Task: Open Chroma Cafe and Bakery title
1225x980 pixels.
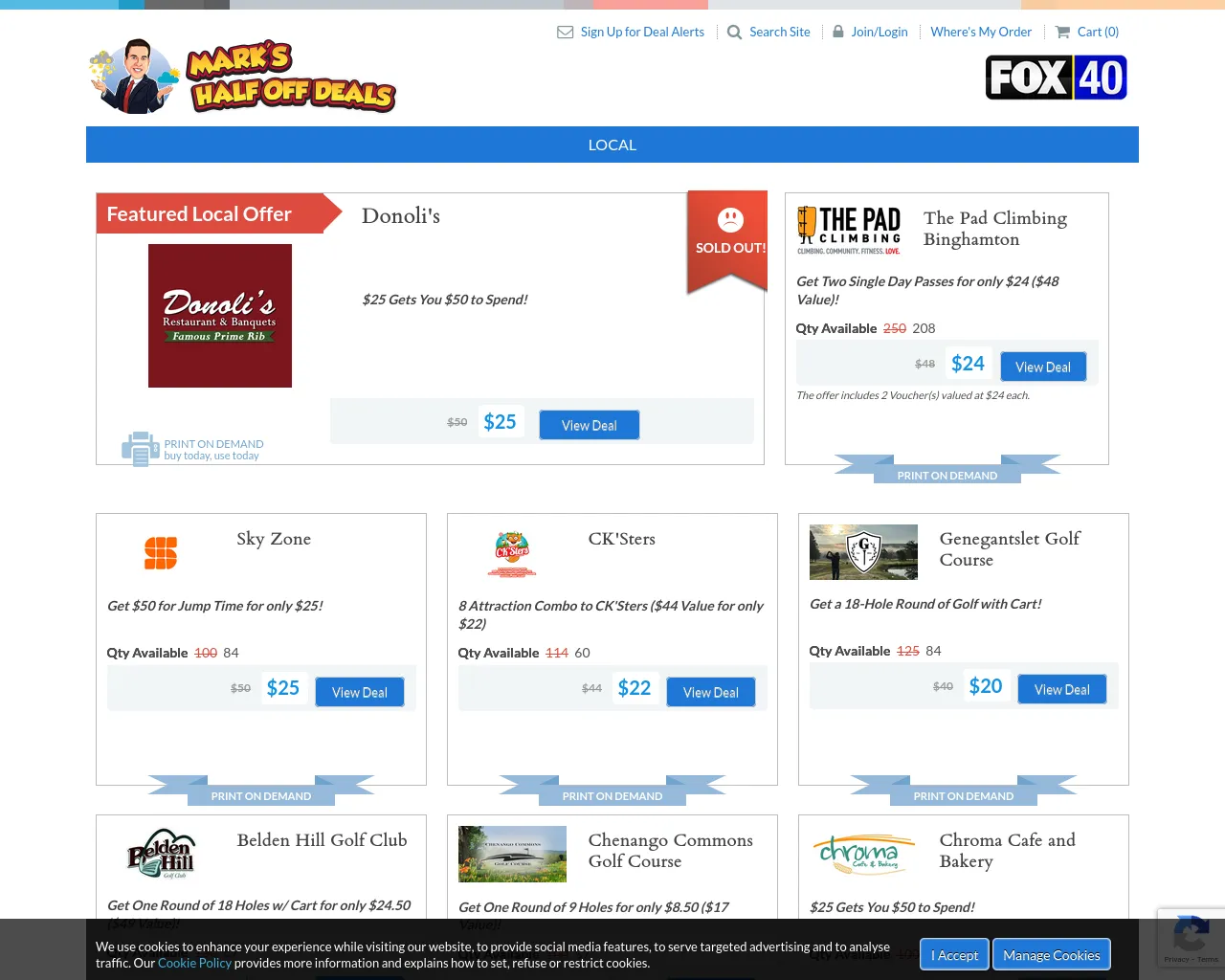Action: 1008,851
